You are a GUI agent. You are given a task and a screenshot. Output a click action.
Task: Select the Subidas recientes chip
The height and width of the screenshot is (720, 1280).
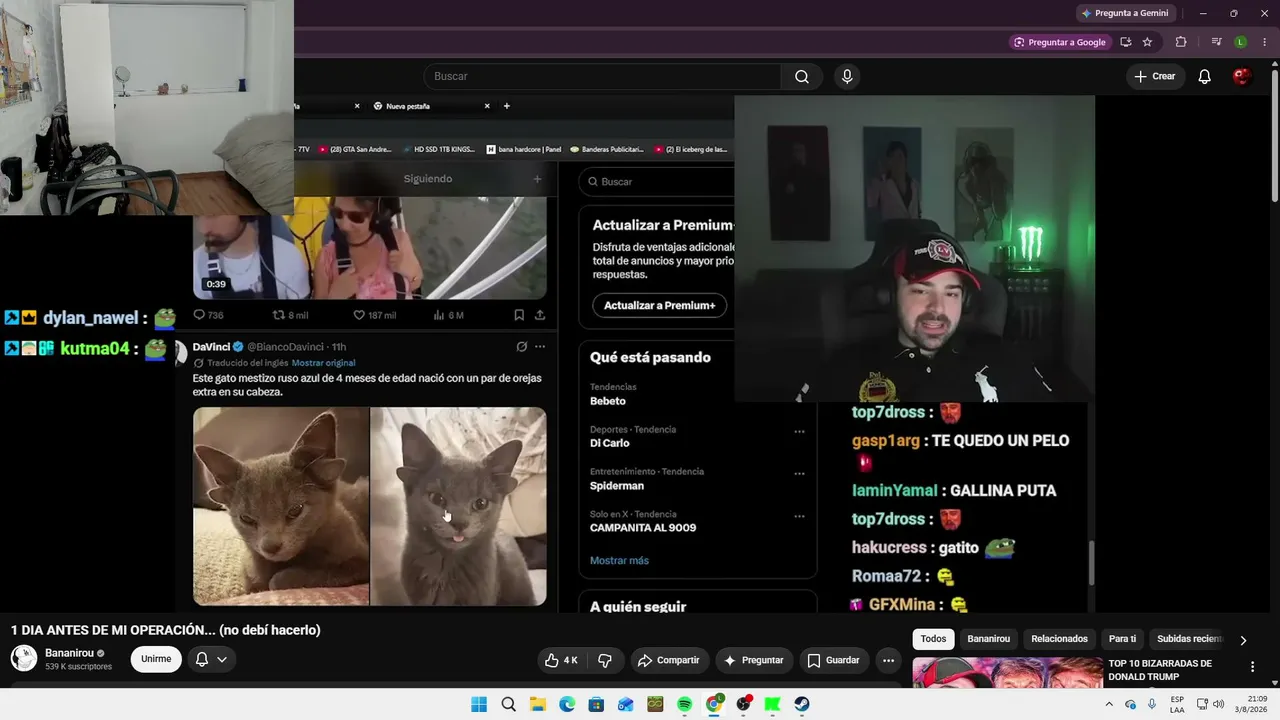pos(1188,639)
